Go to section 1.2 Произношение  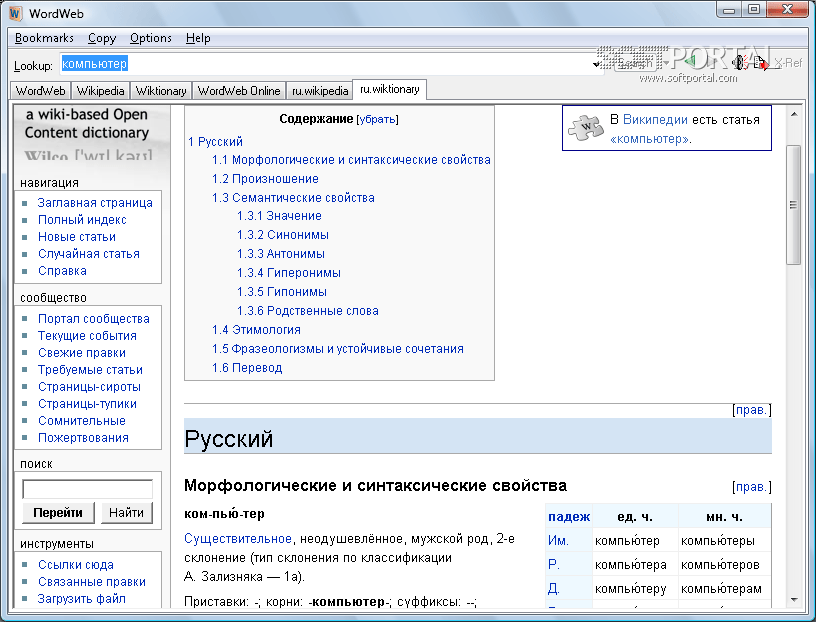tap(265, 179)
